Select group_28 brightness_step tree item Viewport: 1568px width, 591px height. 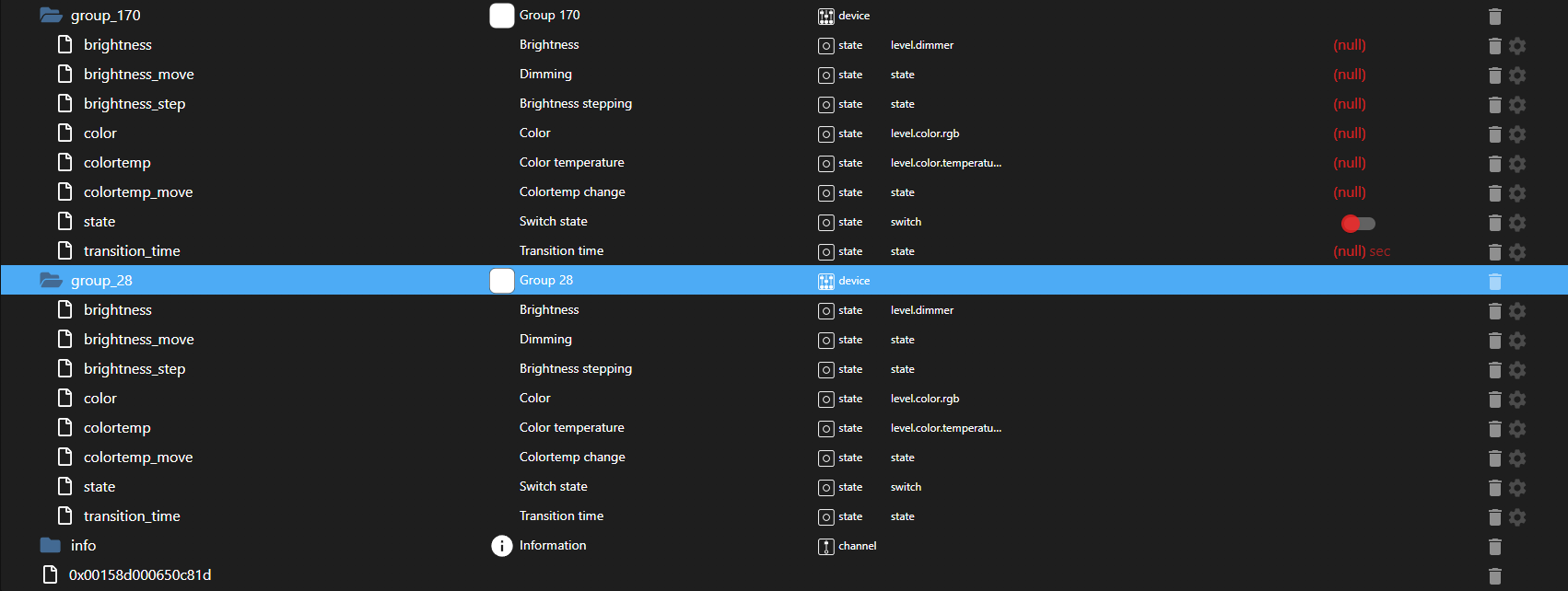(135, 369)
